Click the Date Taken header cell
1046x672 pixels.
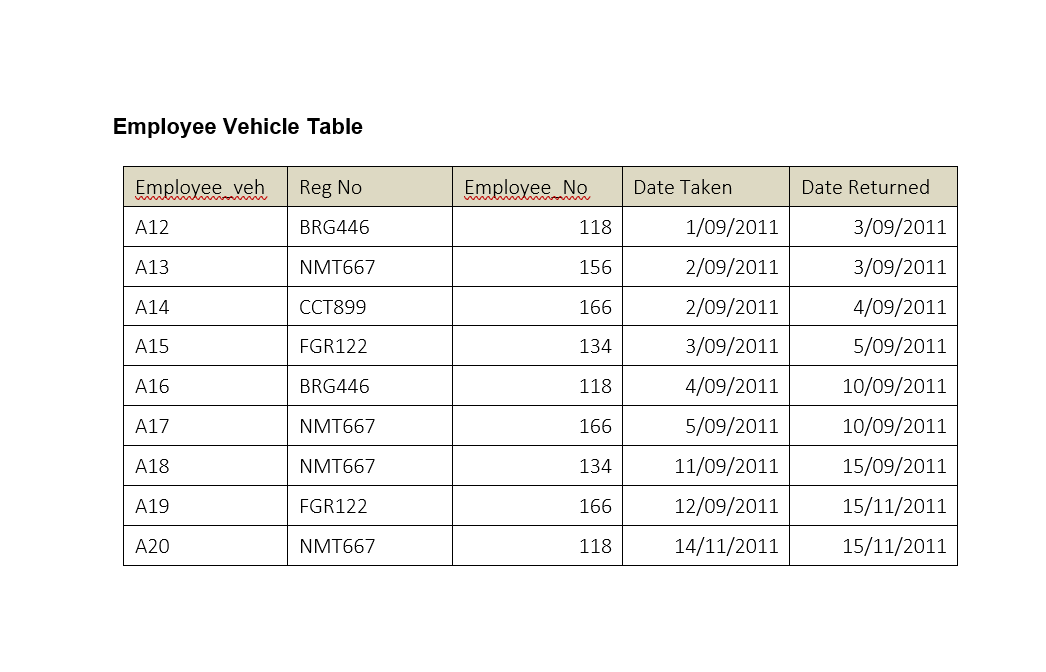pyautogui.click(x=706, y=187)
